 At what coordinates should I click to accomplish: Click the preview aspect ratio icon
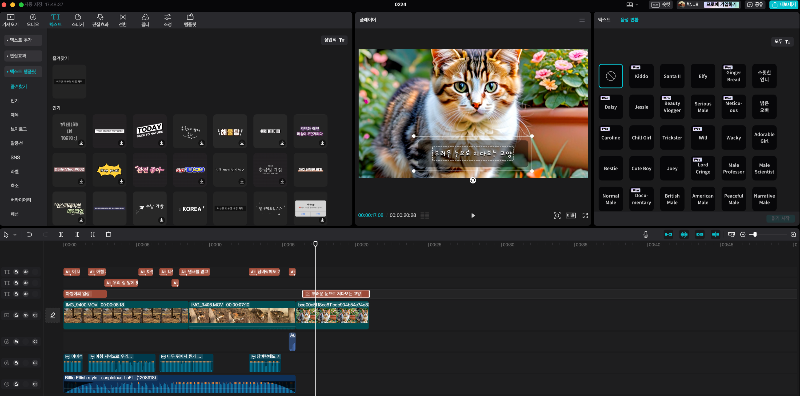[571, 215]
